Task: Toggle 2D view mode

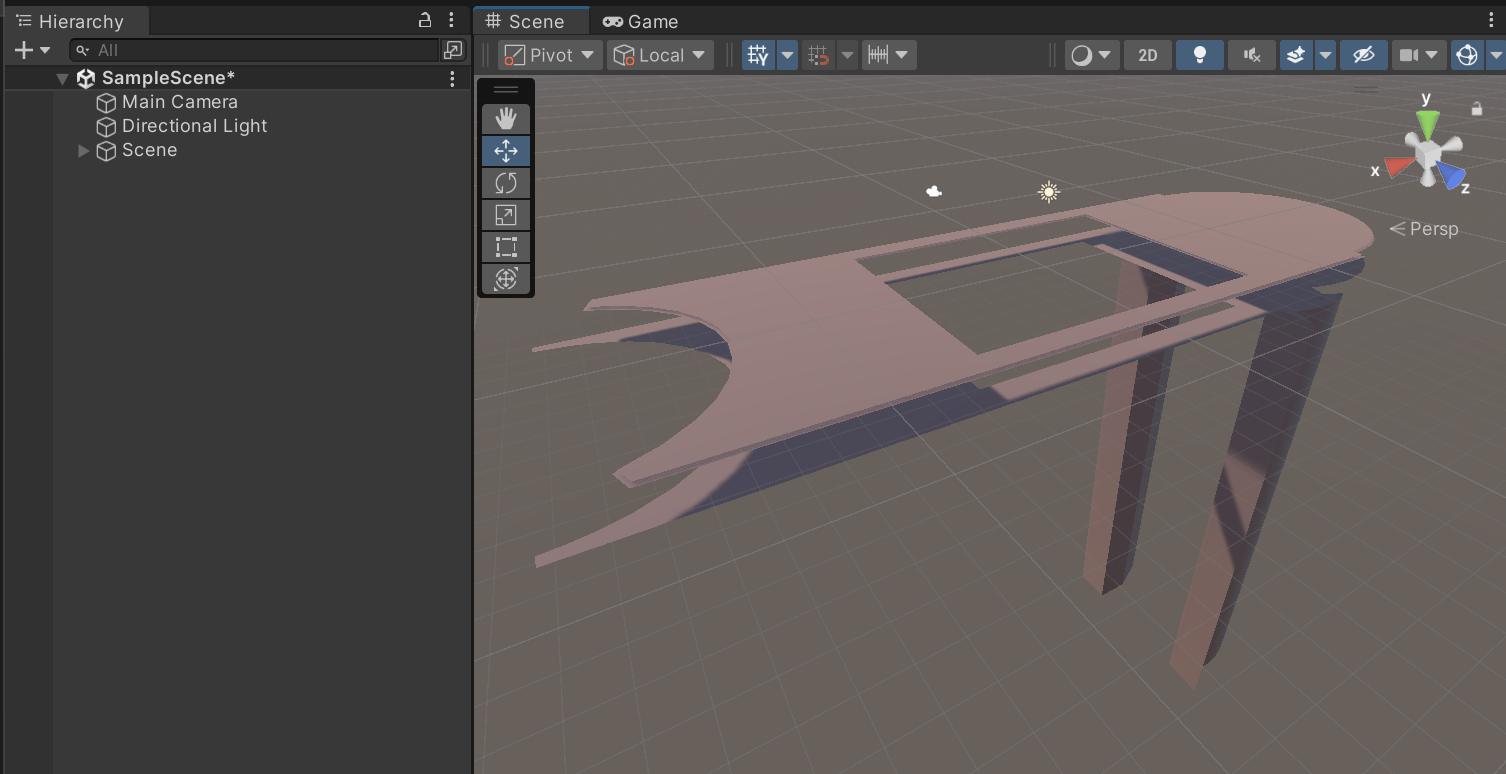Action: click(x=1148, y=55)
